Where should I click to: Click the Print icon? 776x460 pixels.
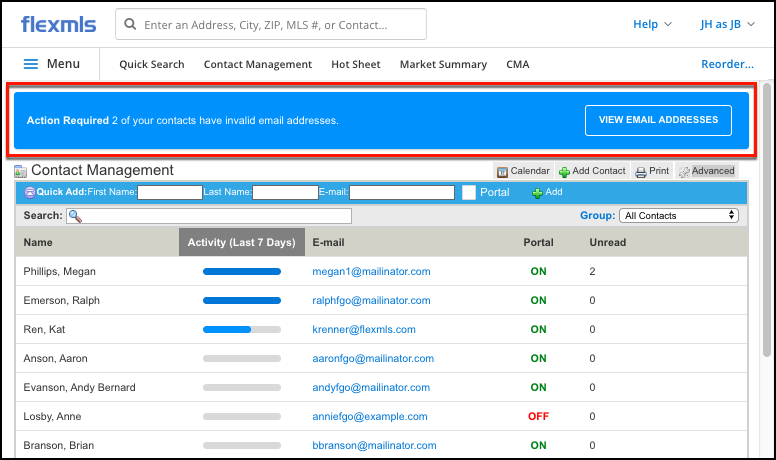click(640, 171)
